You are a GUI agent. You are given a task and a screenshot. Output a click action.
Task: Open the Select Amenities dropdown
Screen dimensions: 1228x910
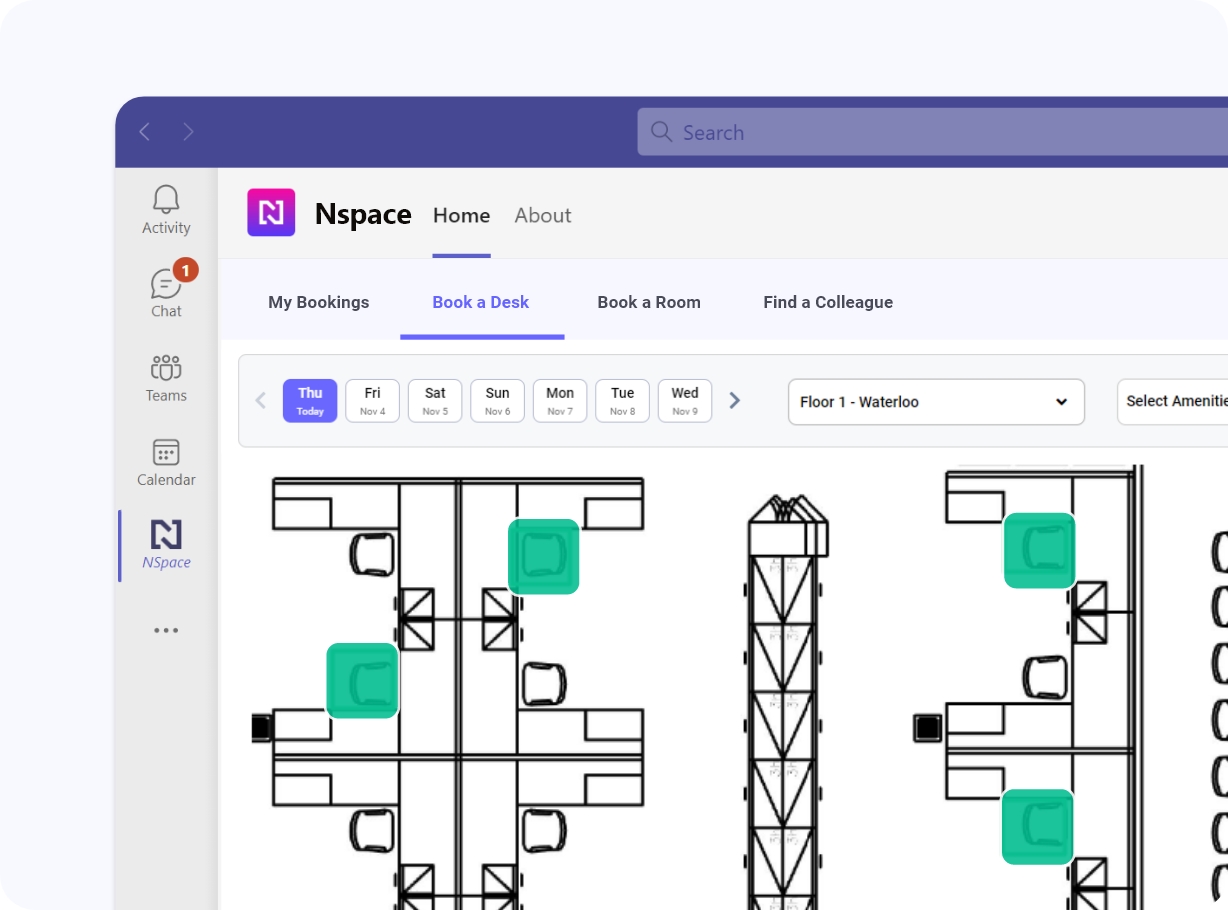coord(1172,401)
